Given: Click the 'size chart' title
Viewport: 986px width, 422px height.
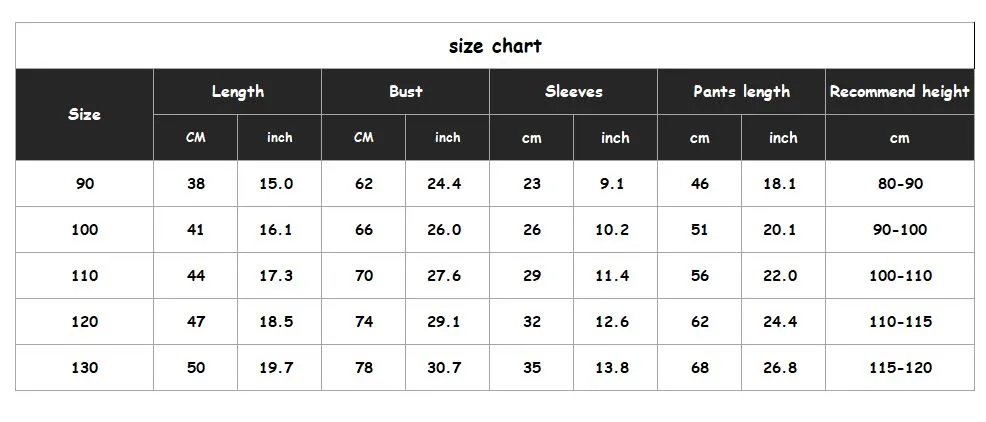Looking at the screenshot, I should point(495,46).
